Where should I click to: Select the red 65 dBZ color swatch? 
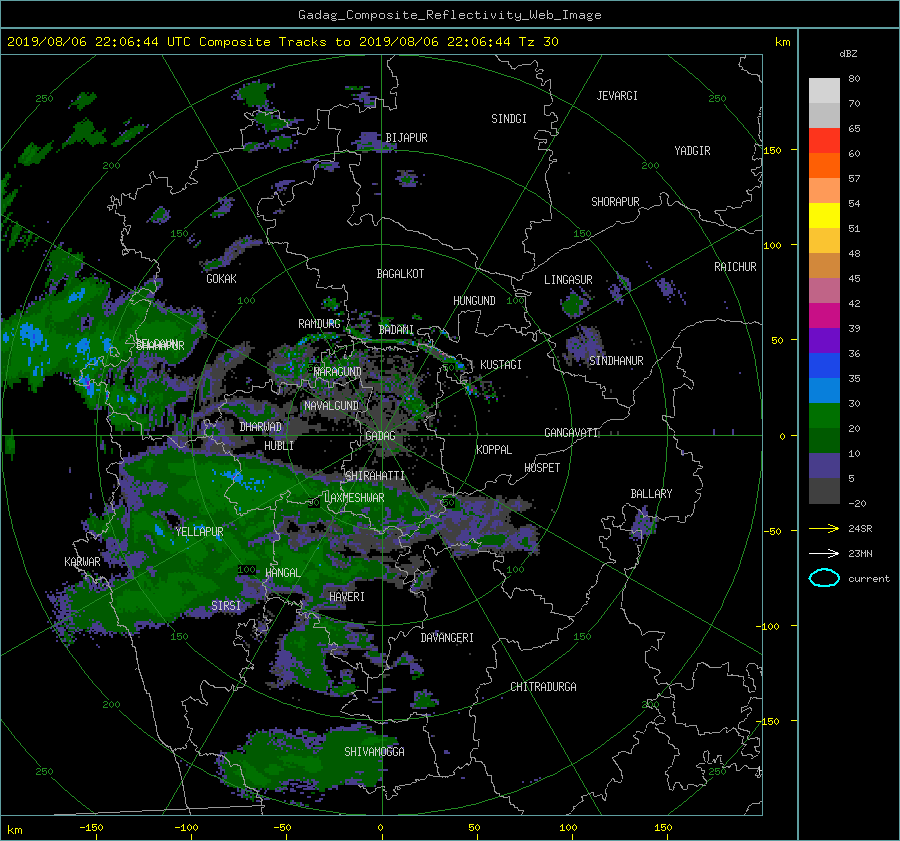coord(824,141)
